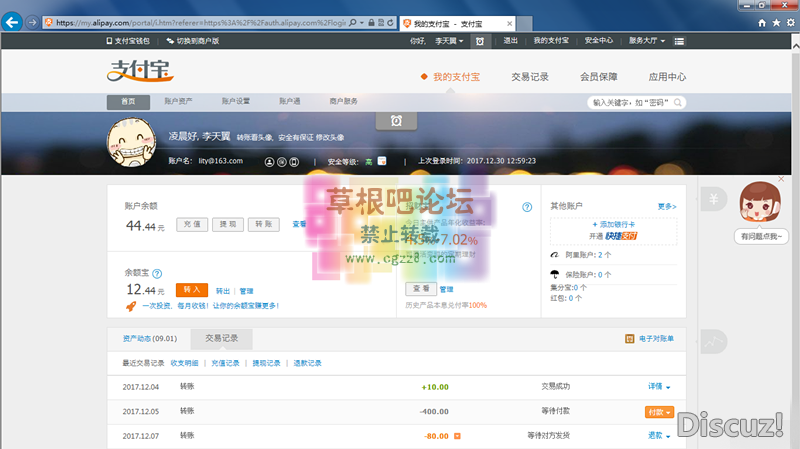The image size is (800, 449).
Task: Click the first verification icon beside the account name
Action: tap(269, 162)
